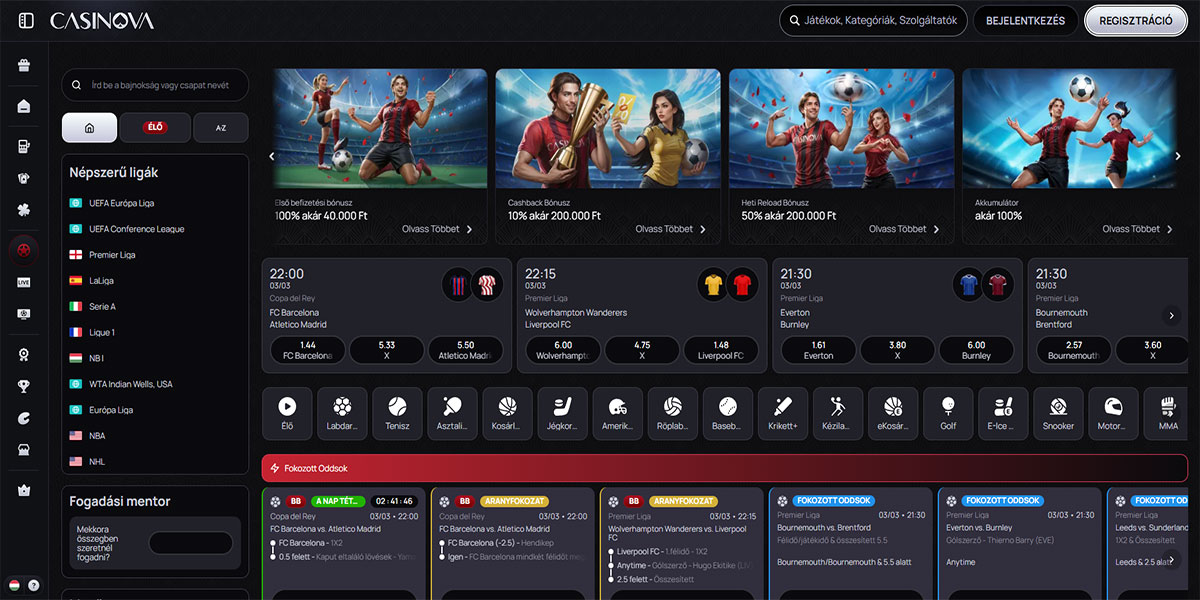The width and height of the screenshot is (1200, 600).
Task: Select the Golf sport icon
Action: point(948,414)
